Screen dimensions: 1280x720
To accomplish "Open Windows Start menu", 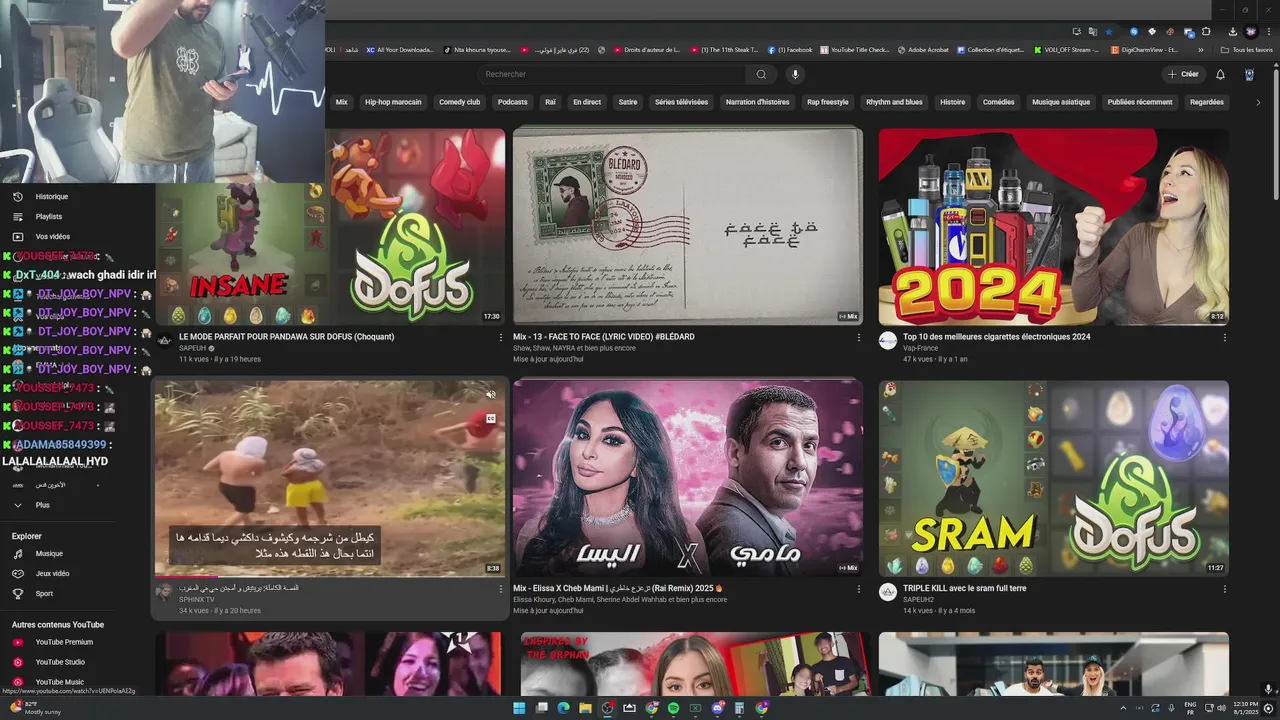I will (519, 708).
